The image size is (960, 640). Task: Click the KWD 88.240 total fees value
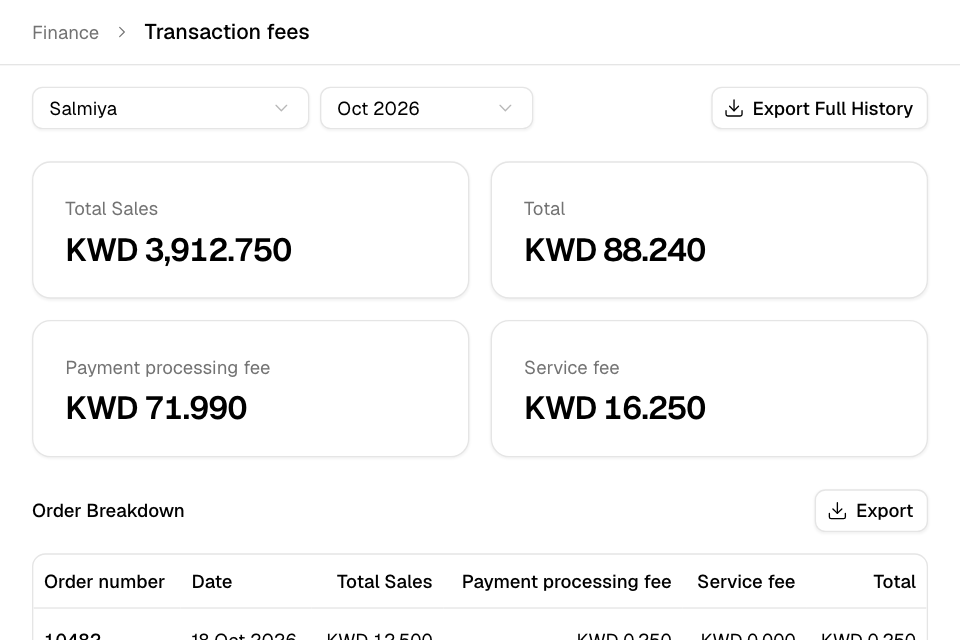tap(615, 250)
